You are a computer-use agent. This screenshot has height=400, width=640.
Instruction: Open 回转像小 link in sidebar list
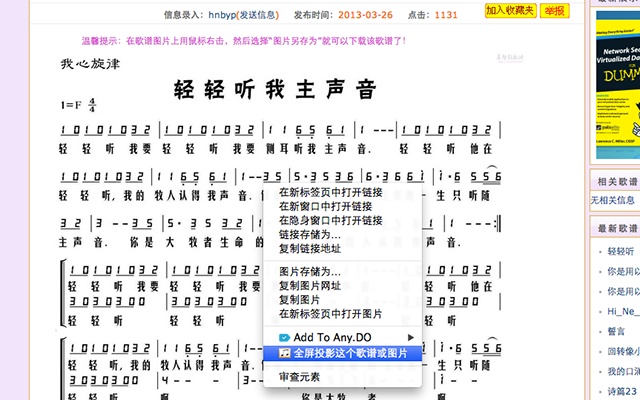[623, 351]
